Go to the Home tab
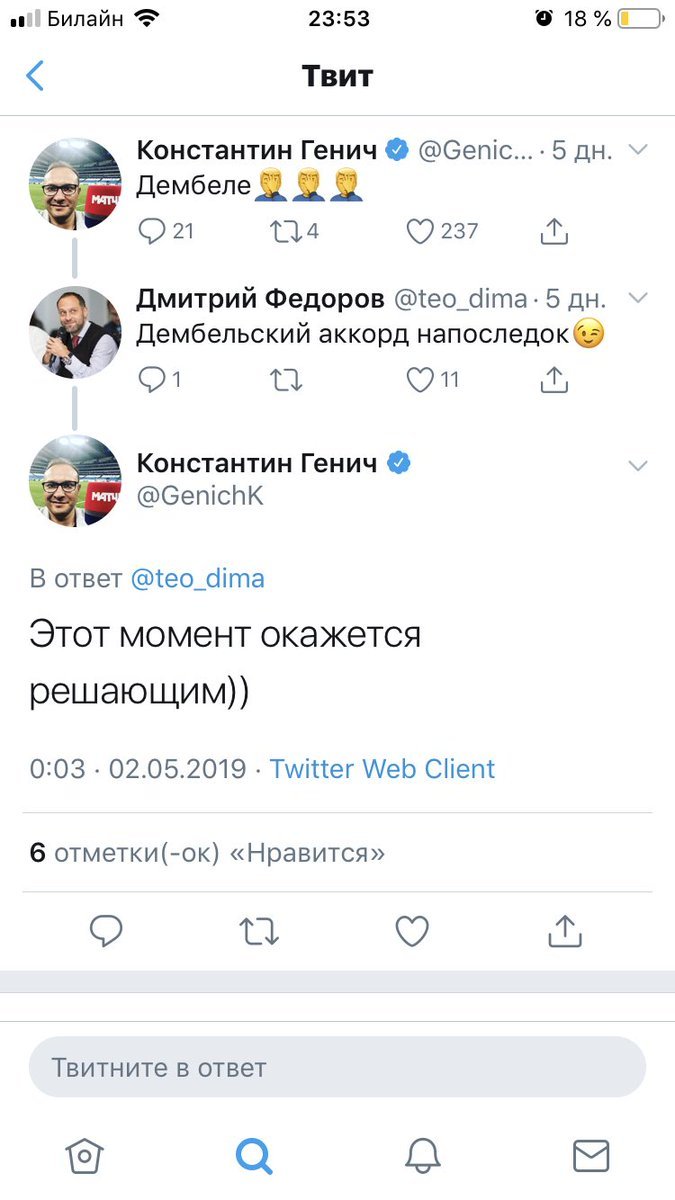 pos(84,1156)
